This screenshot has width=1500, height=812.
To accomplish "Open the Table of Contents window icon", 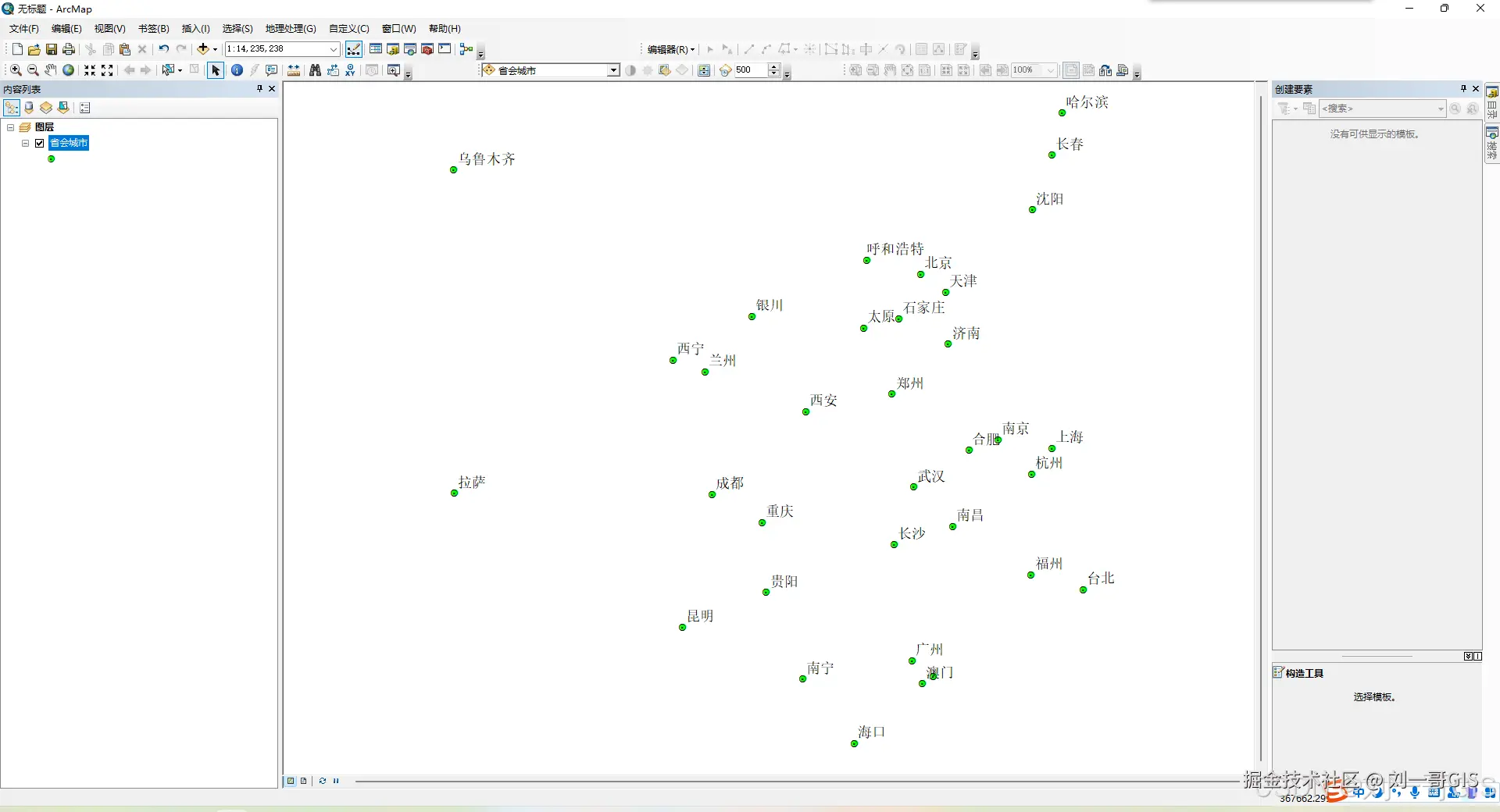I will tap(376, 49).
